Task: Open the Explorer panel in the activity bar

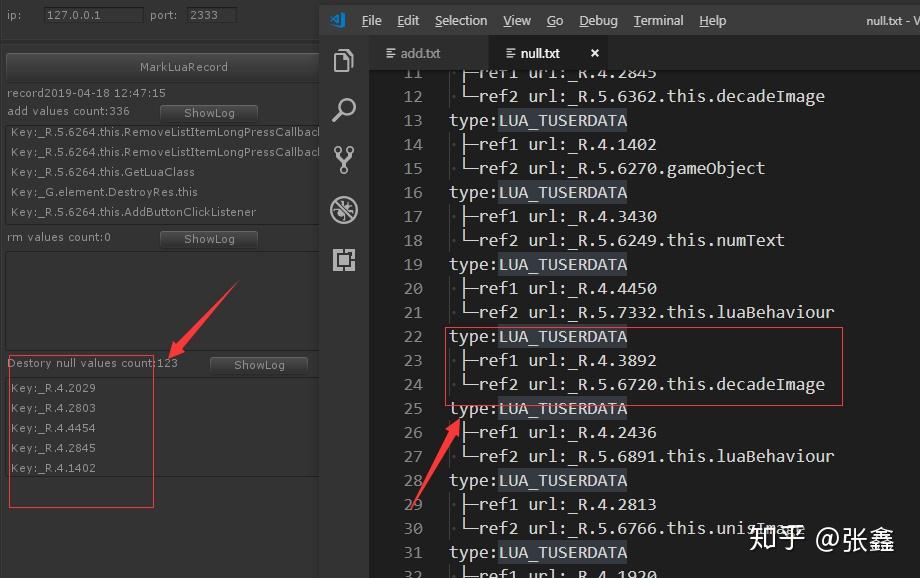Action: (x=344, y=61)
